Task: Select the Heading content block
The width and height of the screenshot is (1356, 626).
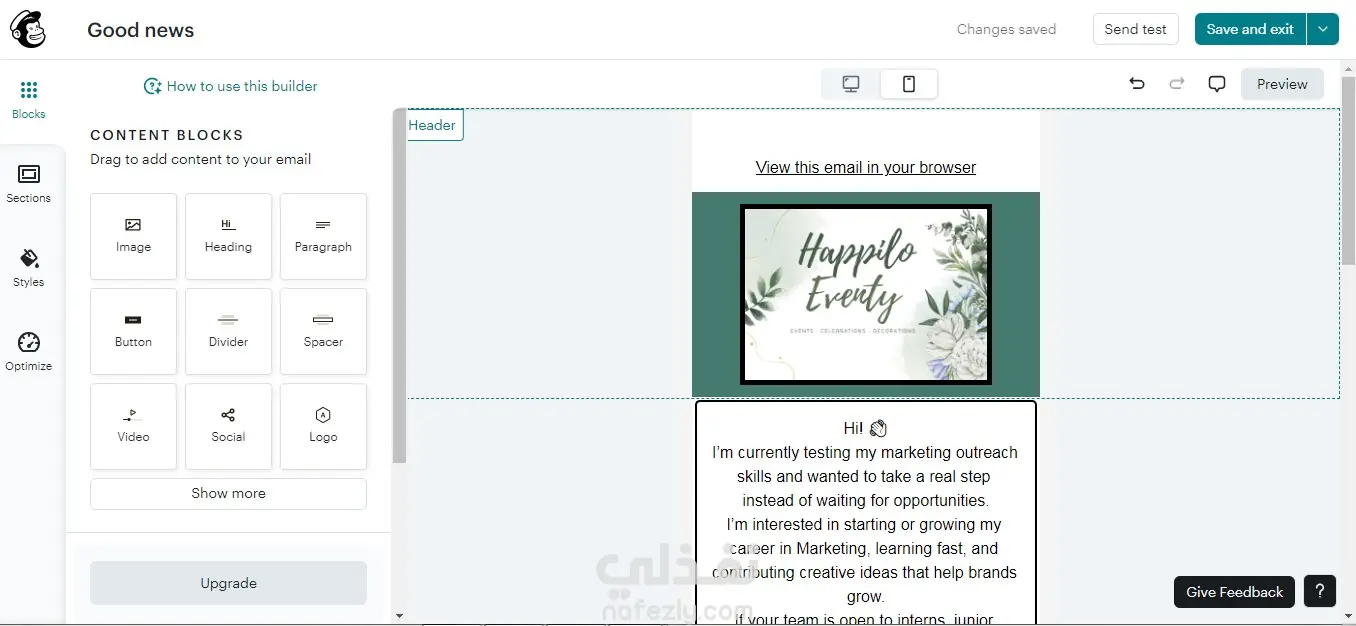Action: (228, 236)
